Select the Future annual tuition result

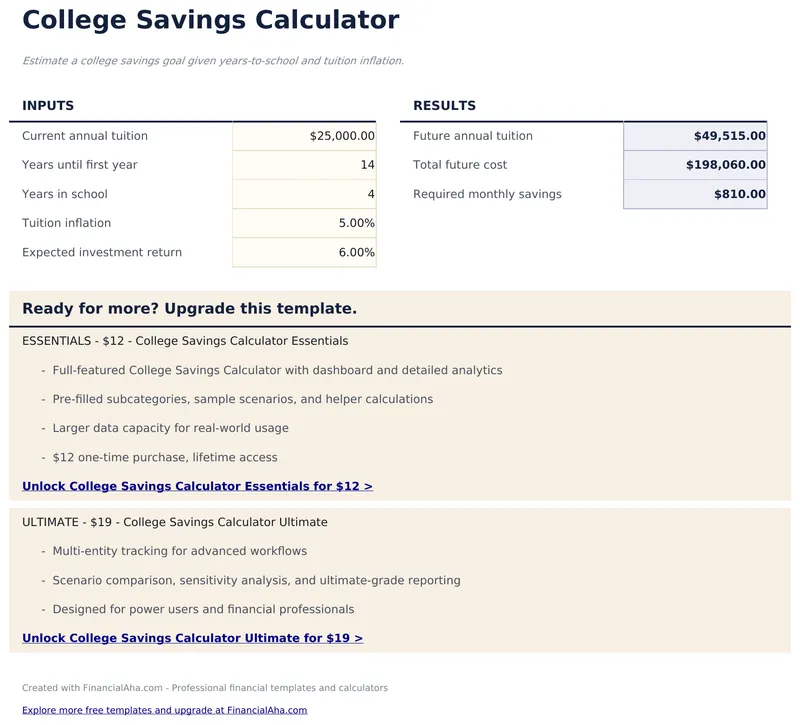coord(695,136)
